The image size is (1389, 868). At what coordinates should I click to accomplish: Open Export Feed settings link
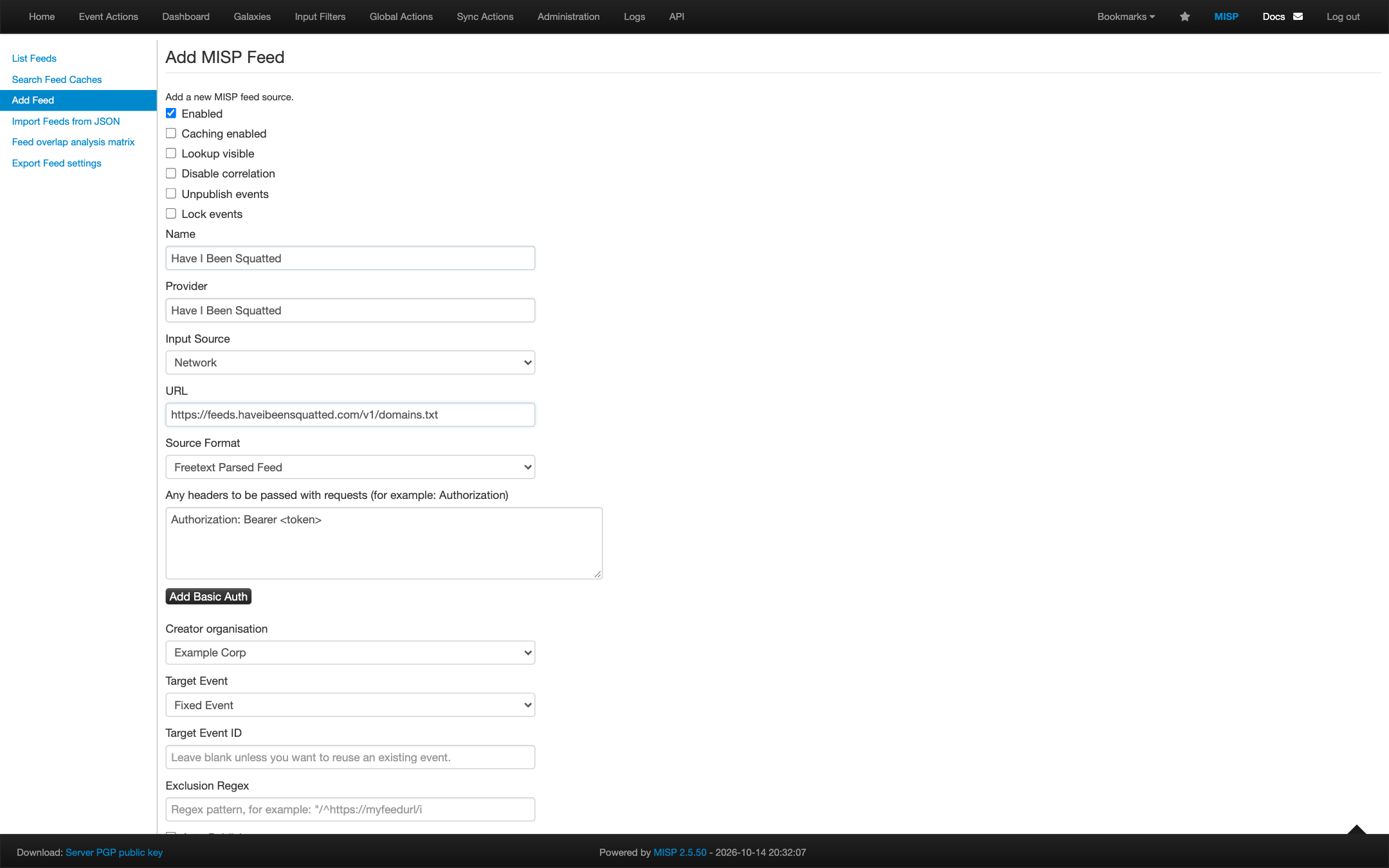pyautogui.click(x=57, y=163)
